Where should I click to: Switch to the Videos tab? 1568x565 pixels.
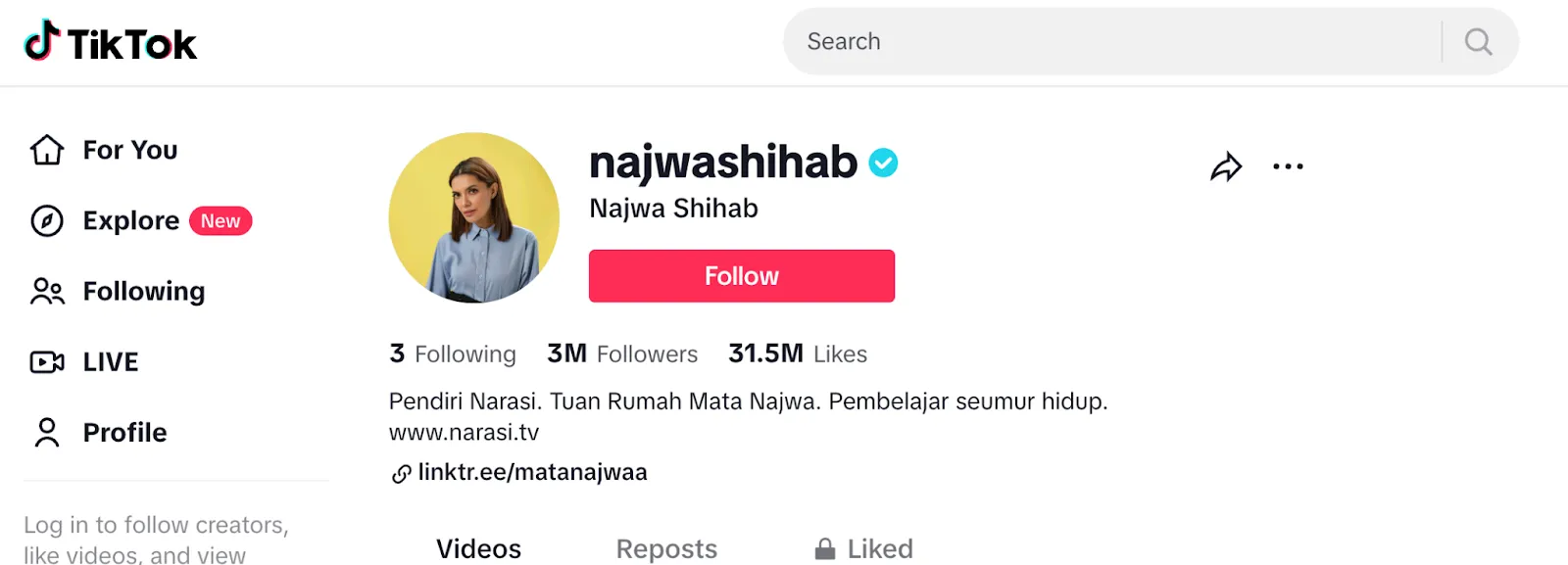pyautogui.click(x=478, y=548)
